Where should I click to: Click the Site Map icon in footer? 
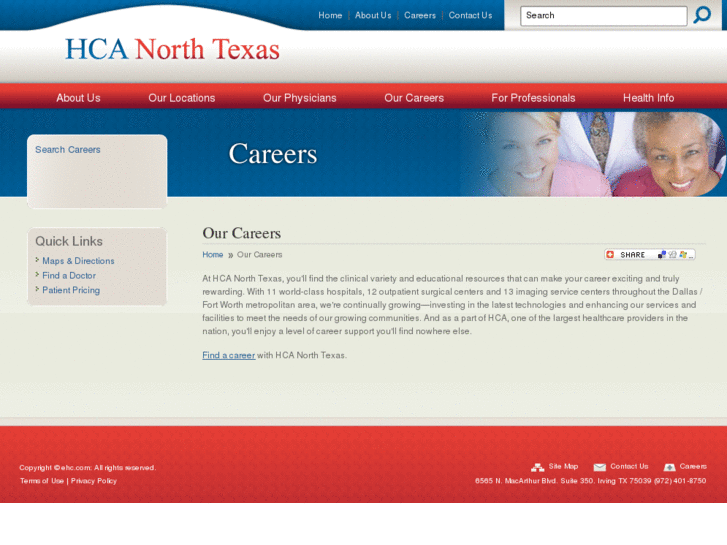tap(537, 467)
